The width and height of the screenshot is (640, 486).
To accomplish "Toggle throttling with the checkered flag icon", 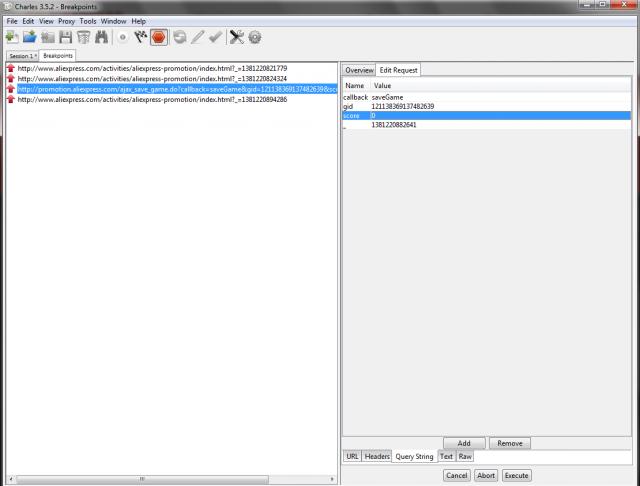I will click(x=140, y=37).
